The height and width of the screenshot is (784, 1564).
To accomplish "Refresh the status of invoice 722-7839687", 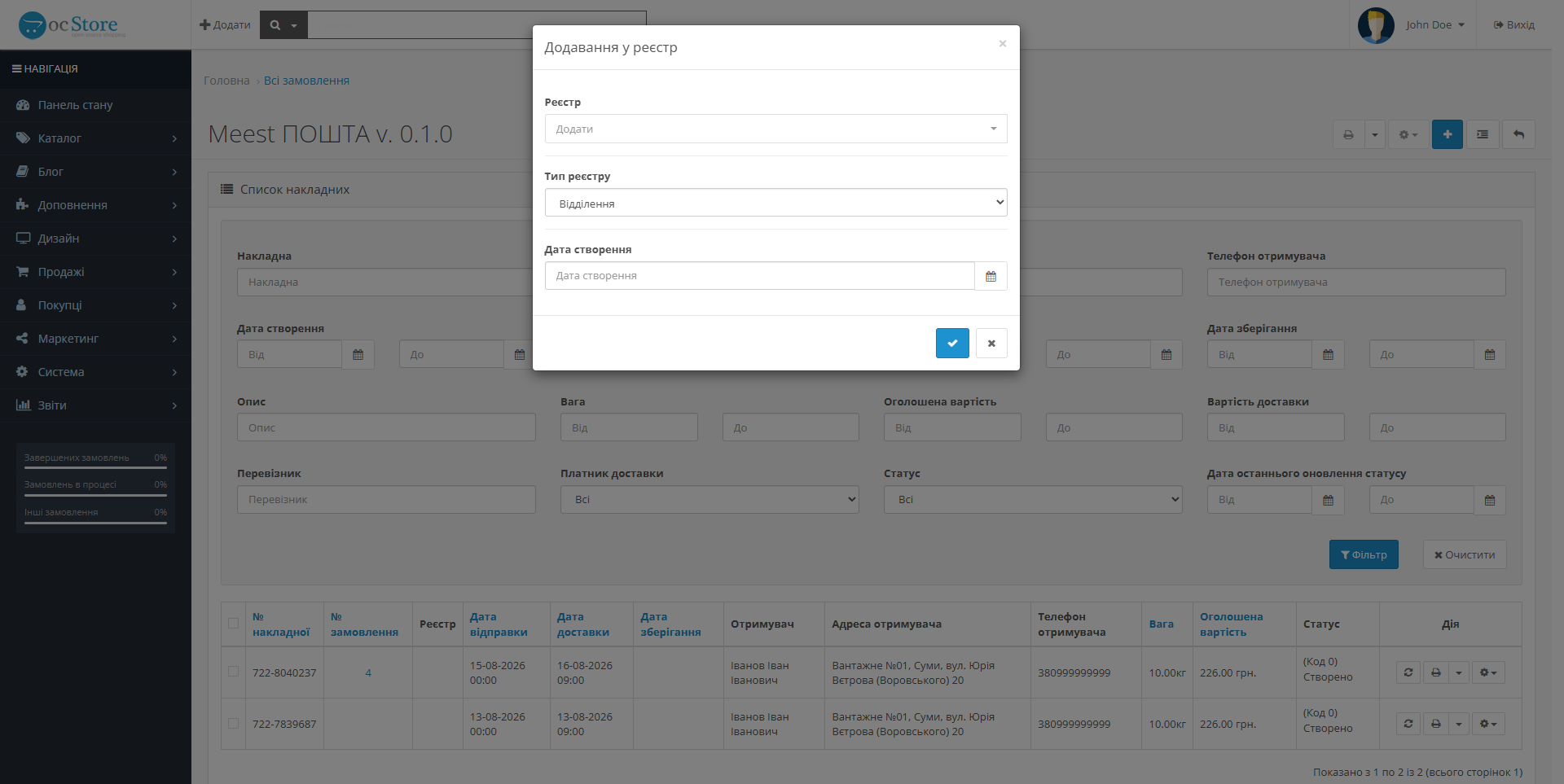I will (x=1408, y=724).
